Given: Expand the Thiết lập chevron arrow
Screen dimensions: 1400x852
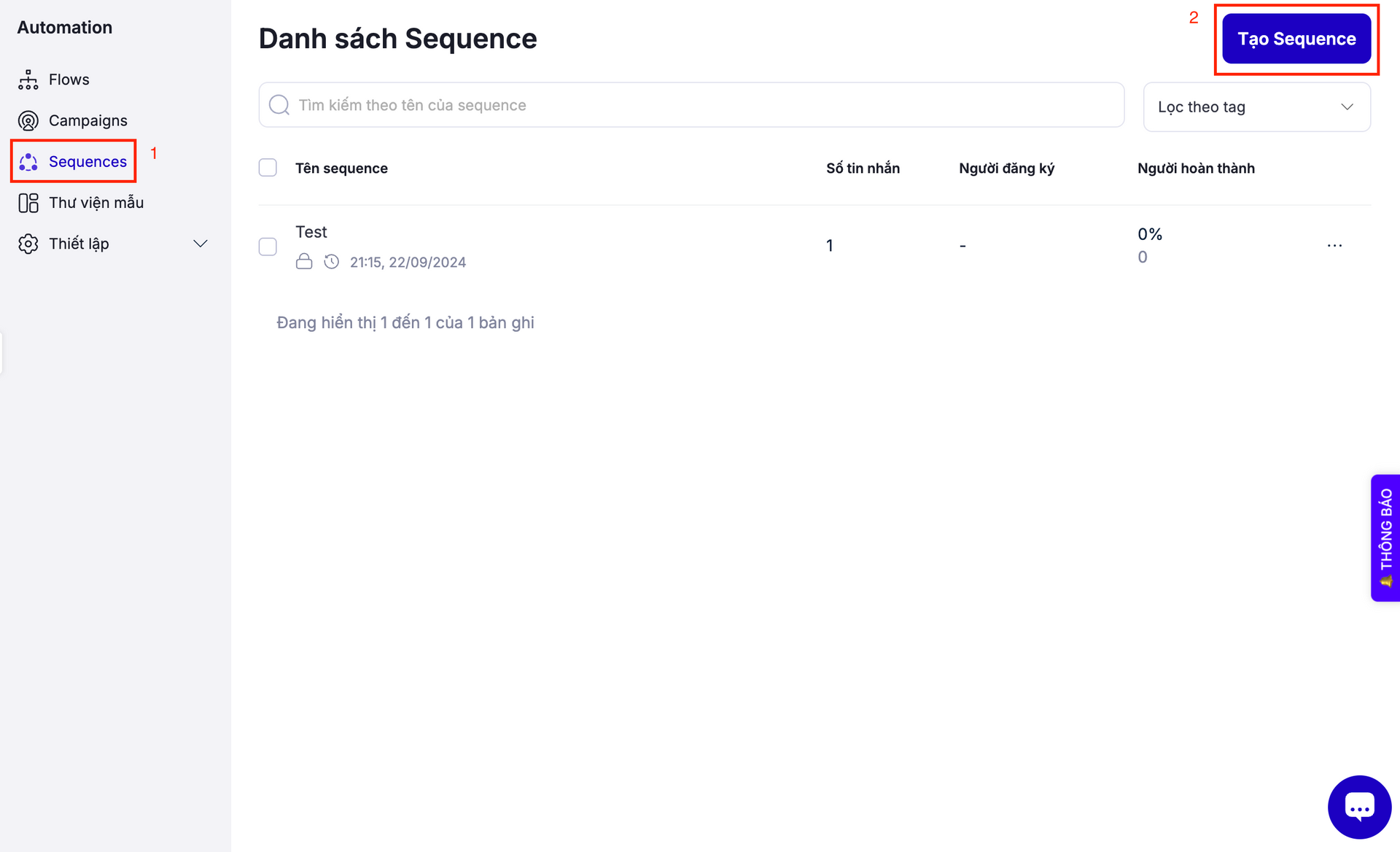Looking at the screenshot, I should pos(200,244).
